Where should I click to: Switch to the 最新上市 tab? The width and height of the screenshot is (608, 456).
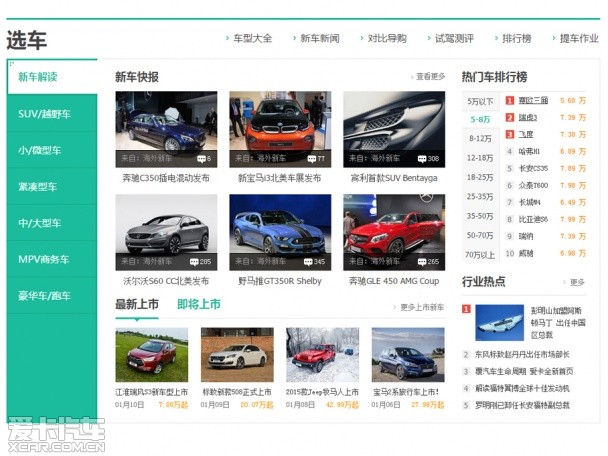(137, 304)
